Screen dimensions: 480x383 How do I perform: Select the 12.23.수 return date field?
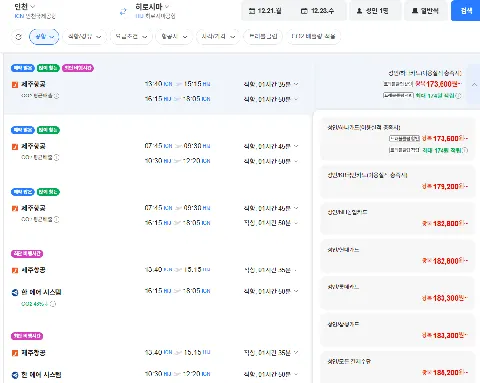[319, 11]
